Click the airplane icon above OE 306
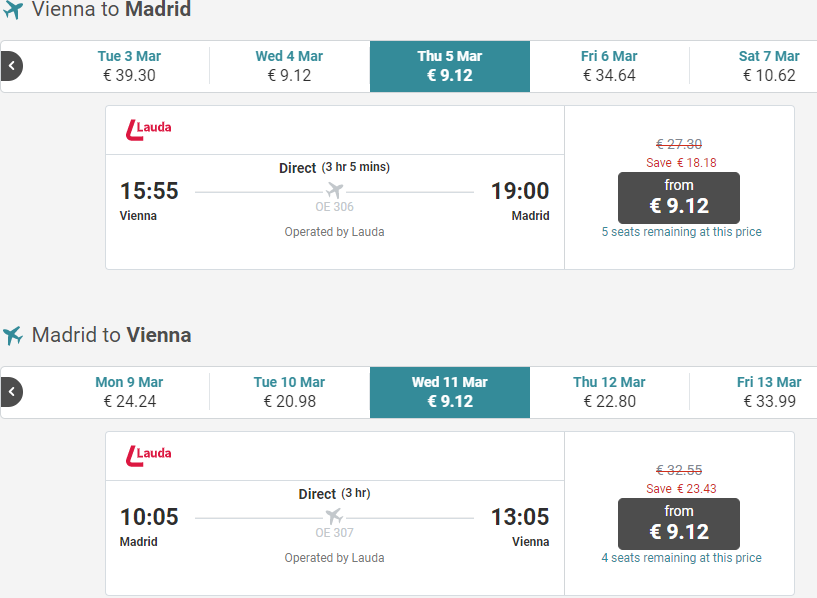 coord(334,191)
